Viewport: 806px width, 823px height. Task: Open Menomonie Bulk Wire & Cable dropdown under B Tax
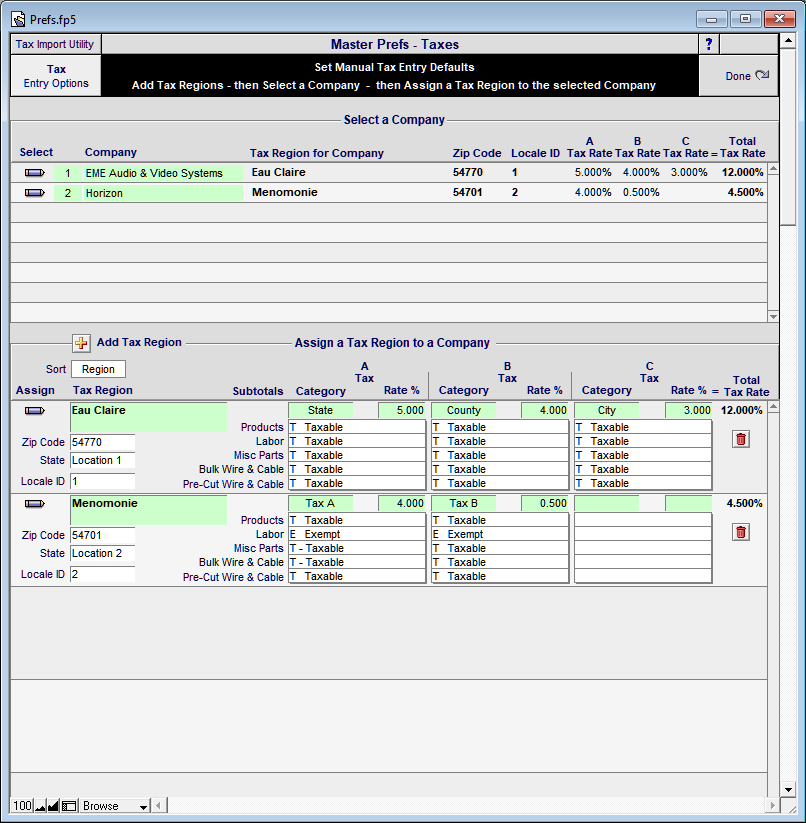(x=500, y=562)
